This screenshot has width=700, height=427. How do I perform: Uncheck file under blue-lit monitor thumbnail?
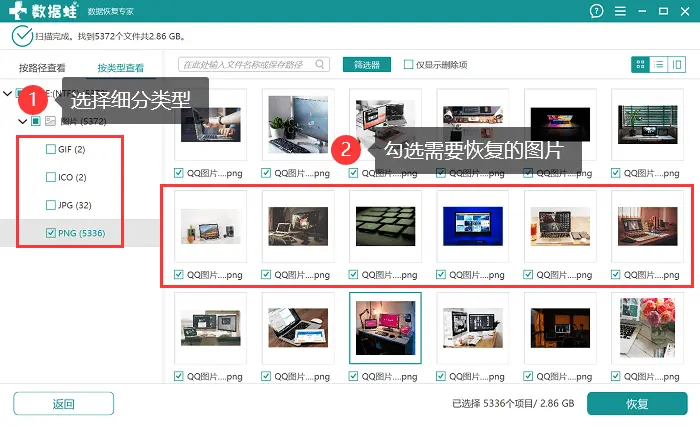pyautogui.click(x=441, y=274)
